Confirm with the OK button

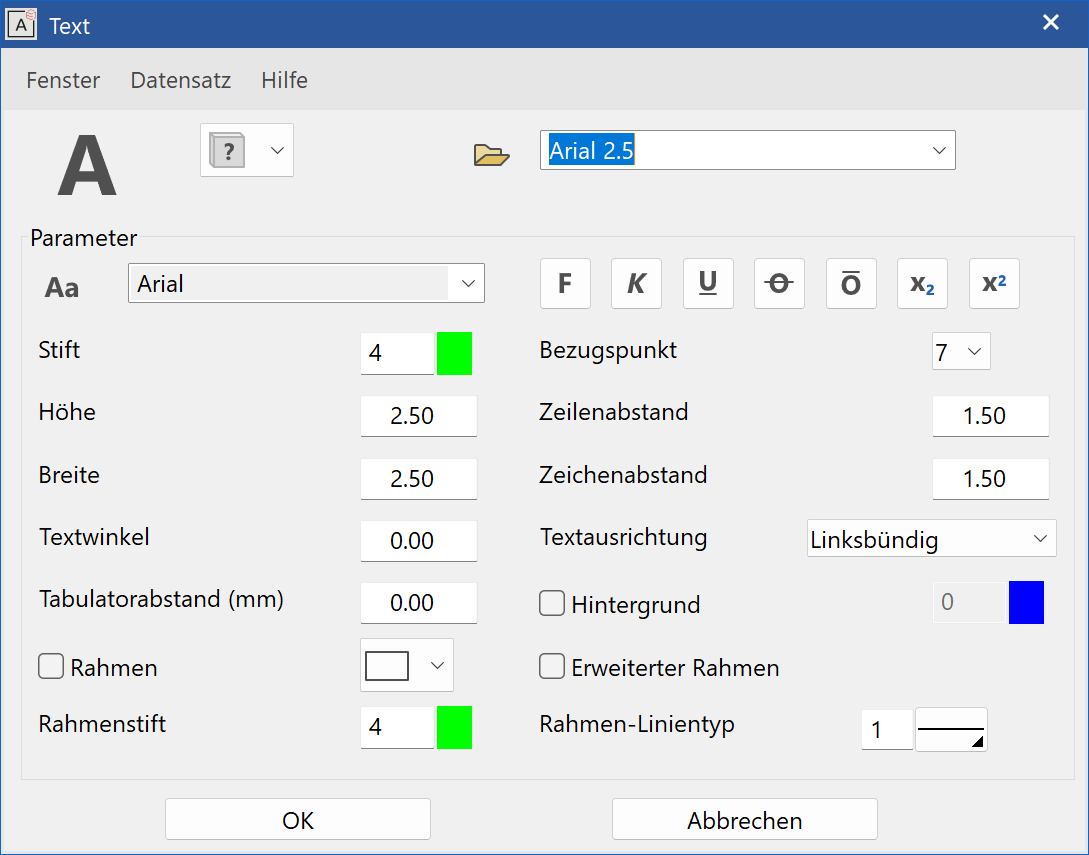coord(298,820)
